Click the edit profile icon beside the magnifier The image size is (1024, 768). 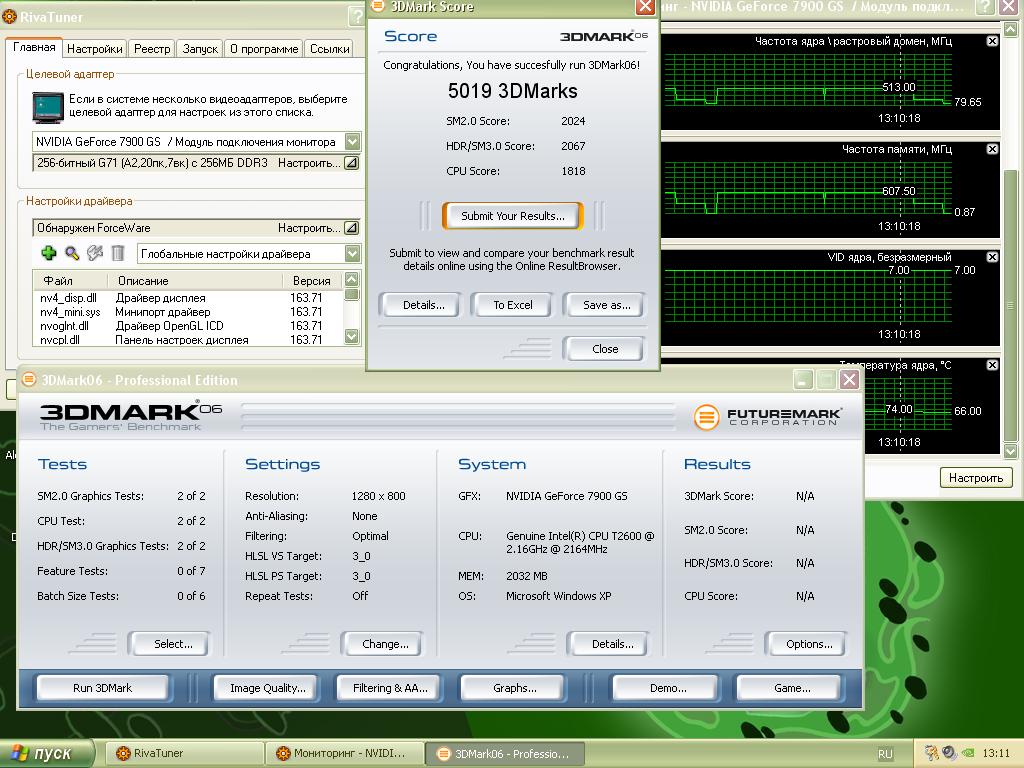[x=95, y=253]
